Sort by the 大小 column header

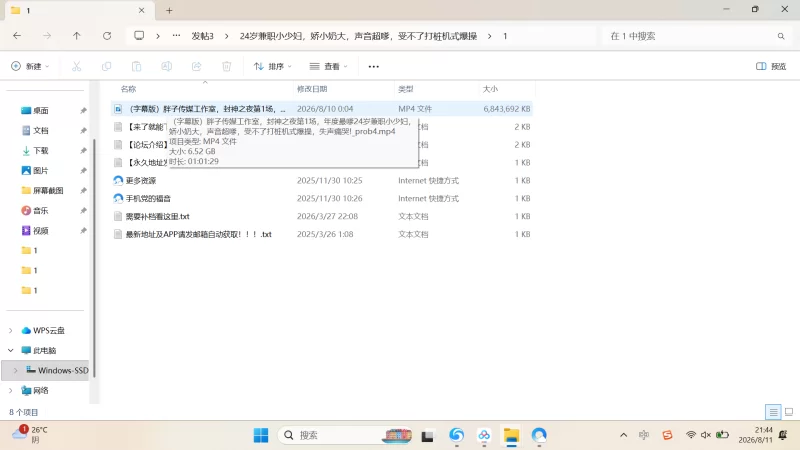tap(490, 89)
